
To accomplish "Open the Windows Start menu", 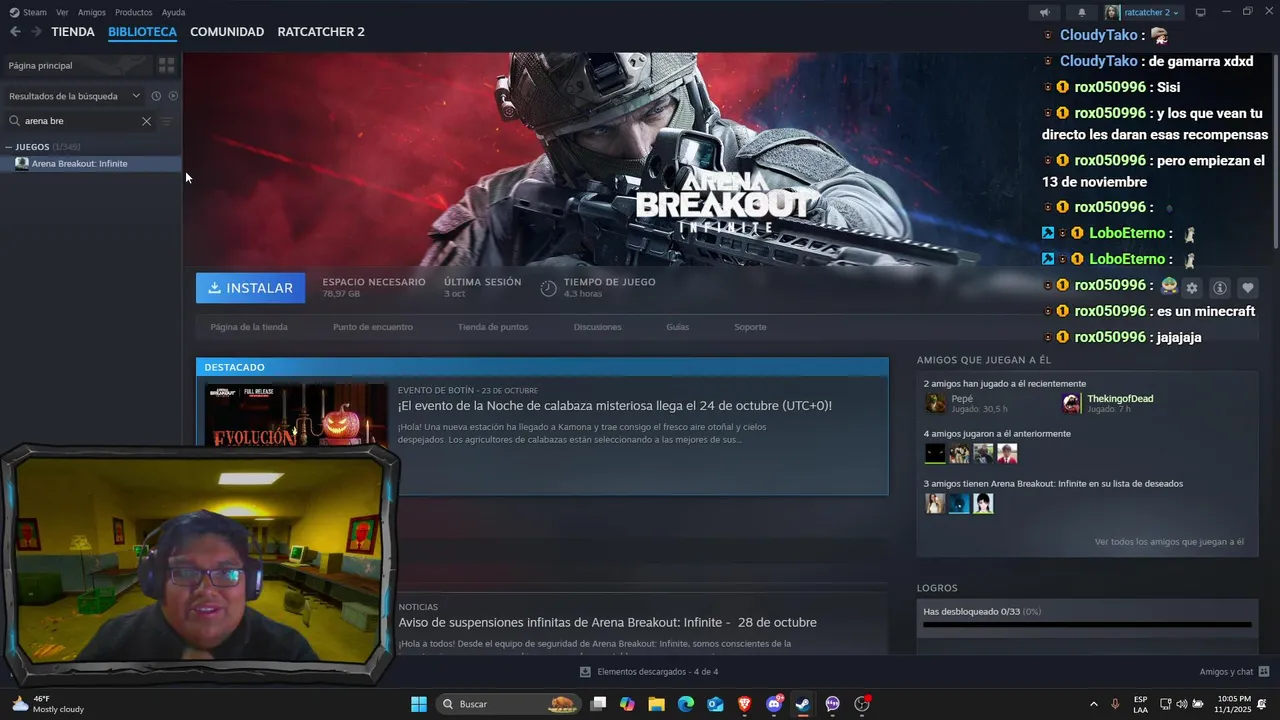I will pos(419,704).
